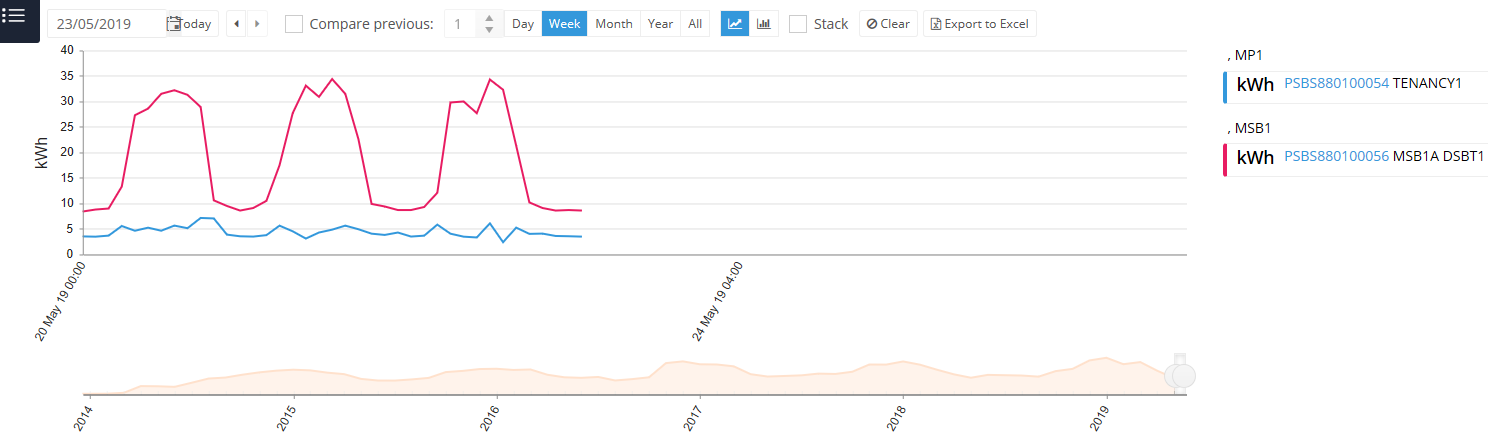The width and height of the screenshot is (1488, 438).
Task: Click the timeline range slider handle
Action: (x=1181, y=374)
